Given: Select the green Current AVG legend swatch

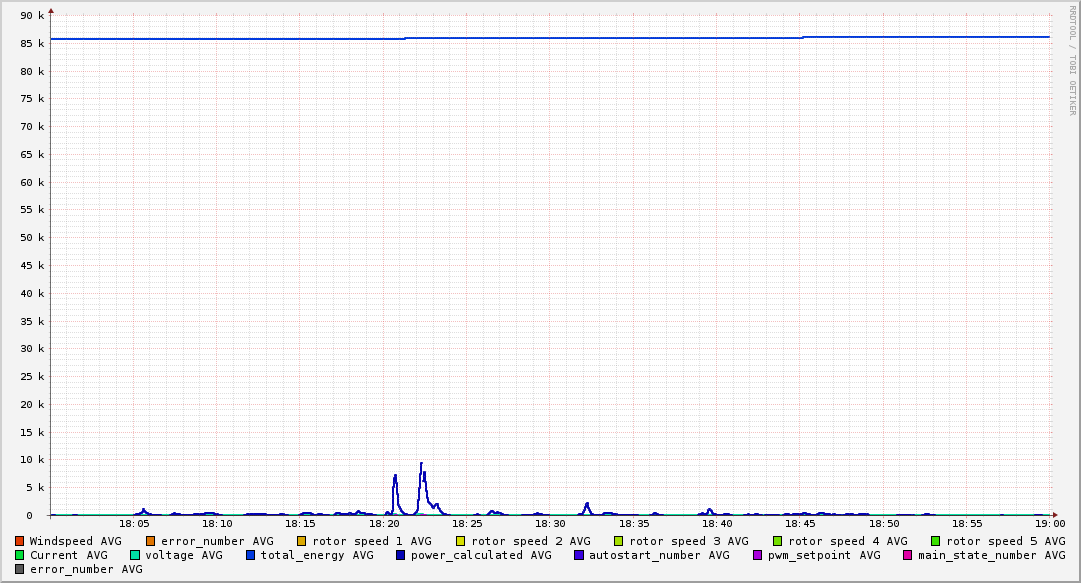Looking at the screenshot, I should 20,555.
